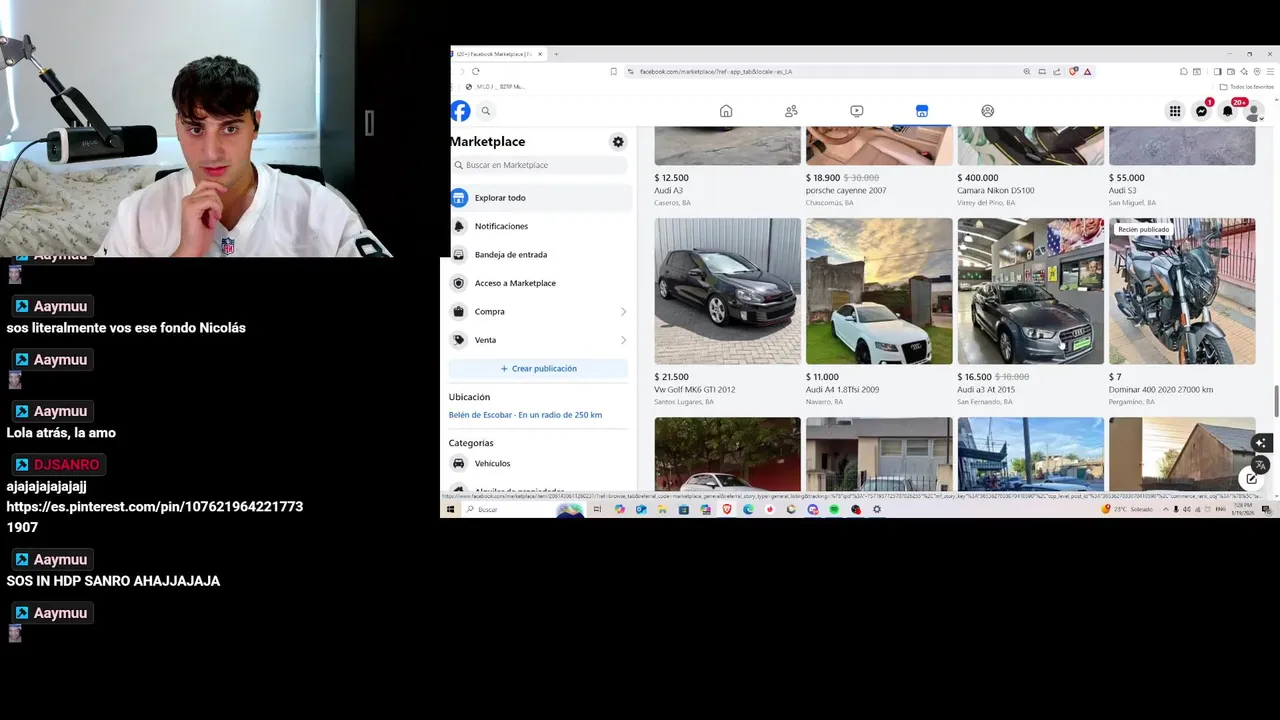Change location Belén de Escobar link

pyautogui.click(x=525, y=415)
